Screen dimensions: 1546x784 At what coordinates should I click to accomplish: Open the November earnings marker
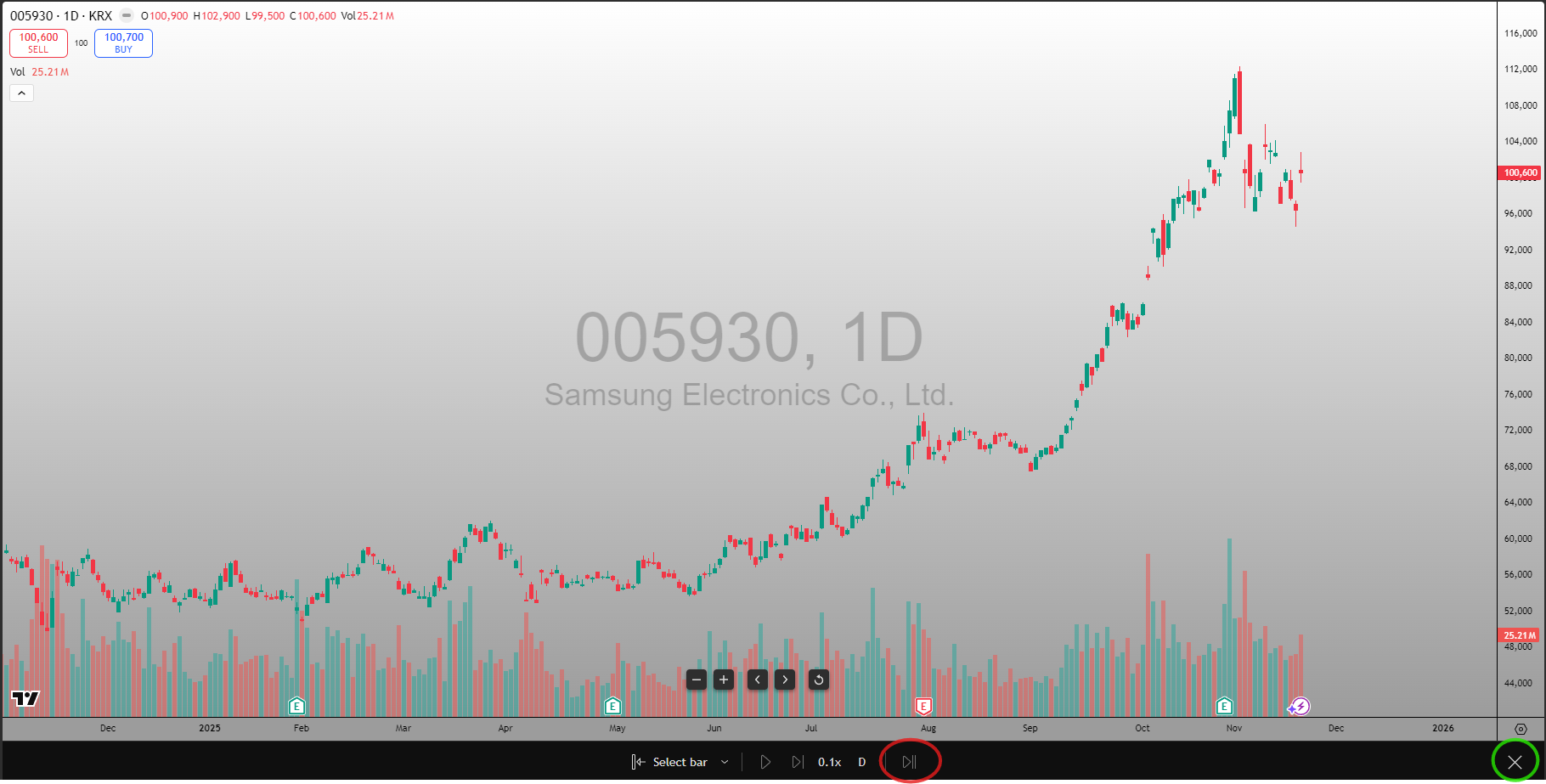tap(1224, 706)
